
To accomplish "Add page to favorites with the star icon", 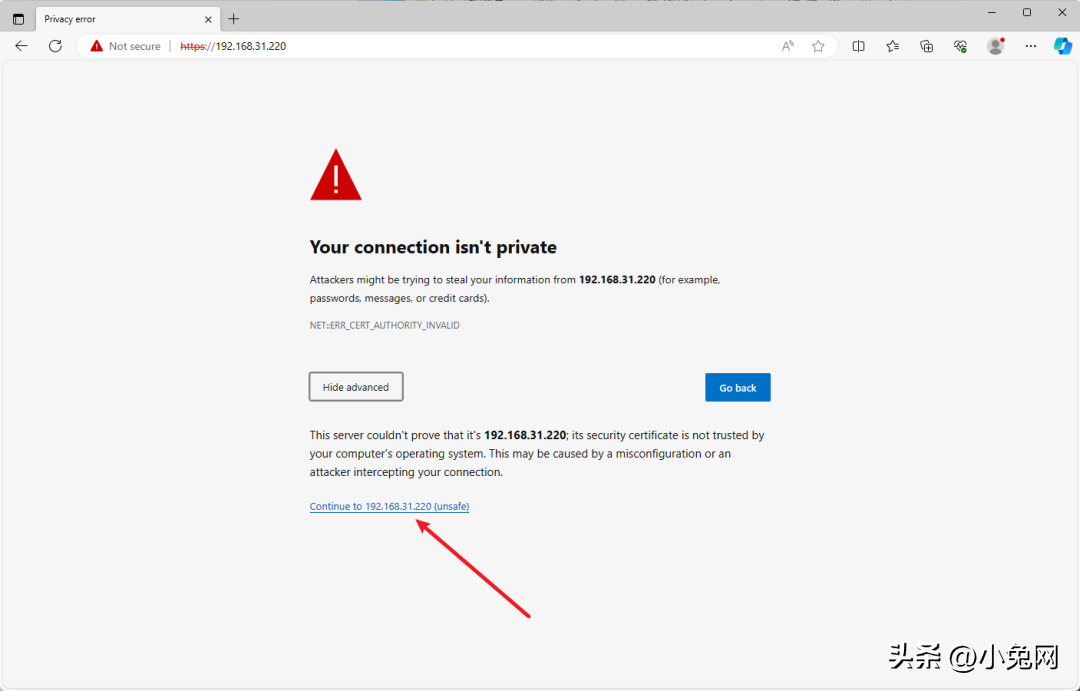I will [818, 46].
